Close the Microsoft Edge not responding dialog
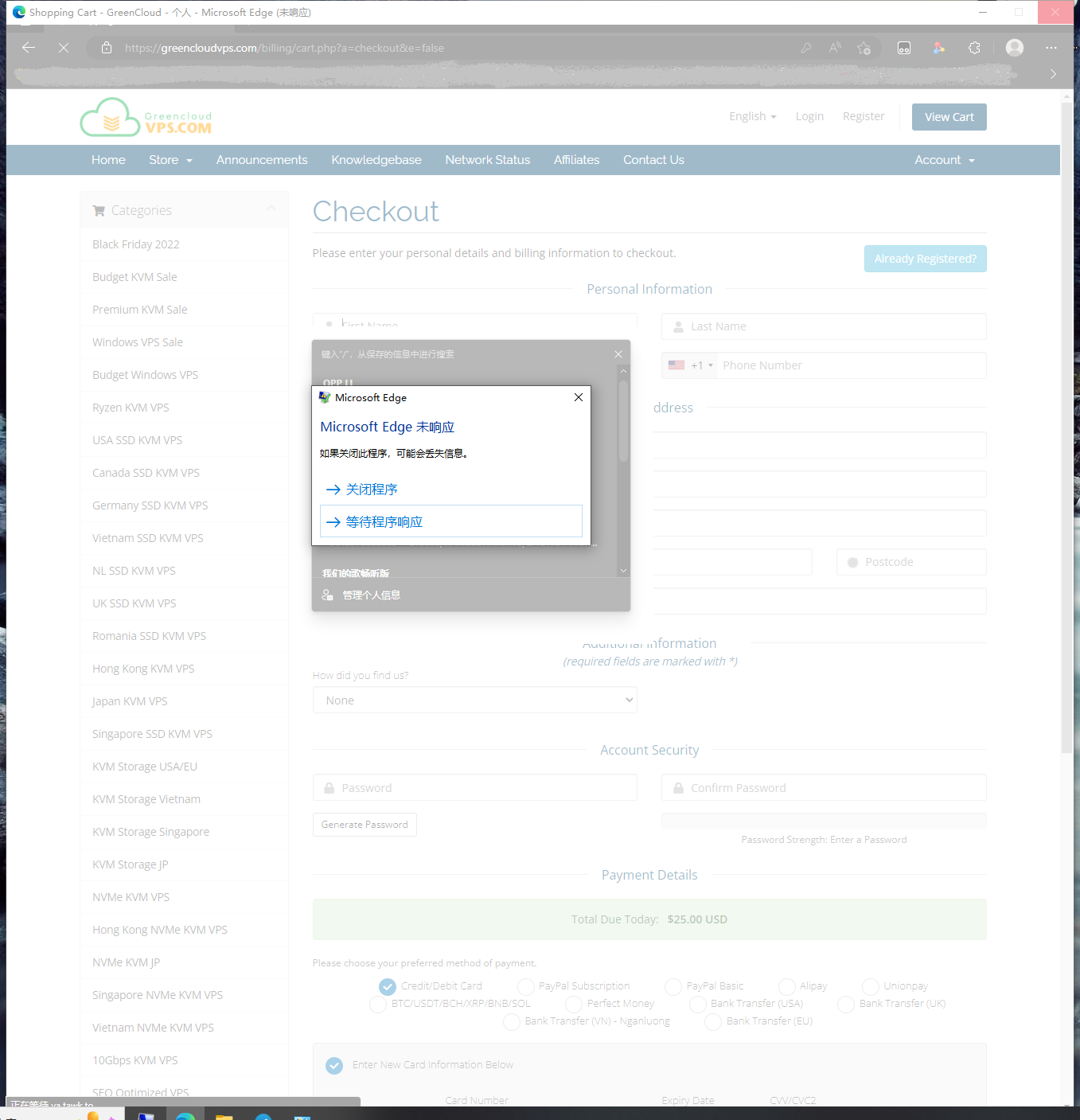 pos(579,397)
